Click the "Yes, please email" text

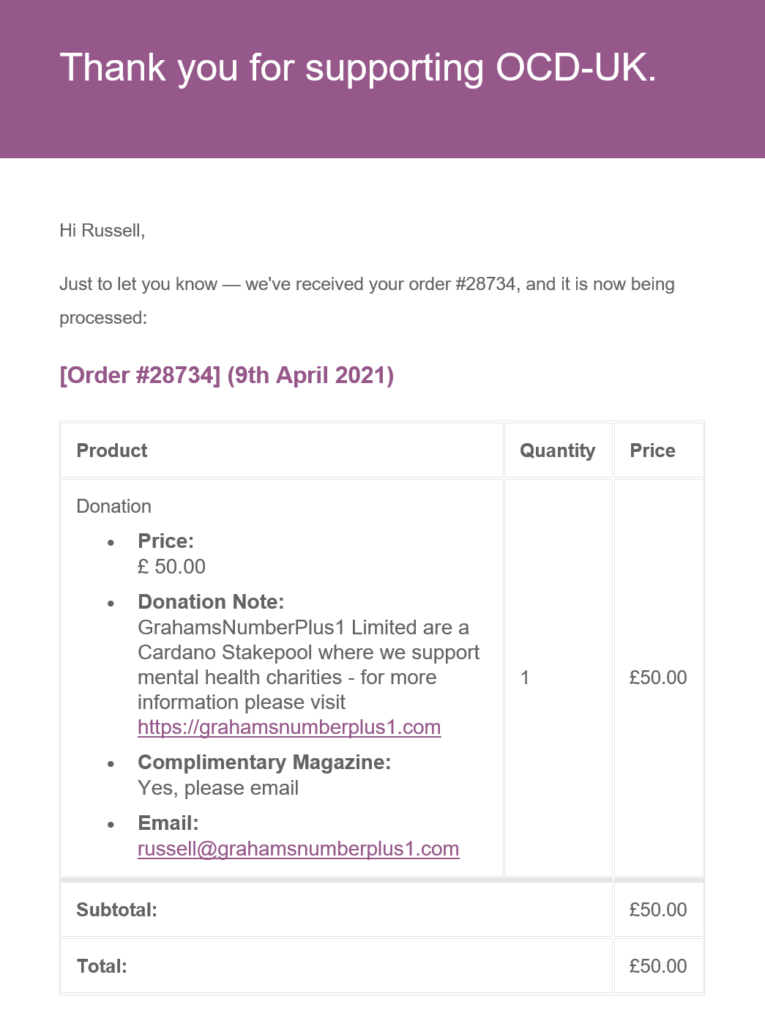[218, 788]
